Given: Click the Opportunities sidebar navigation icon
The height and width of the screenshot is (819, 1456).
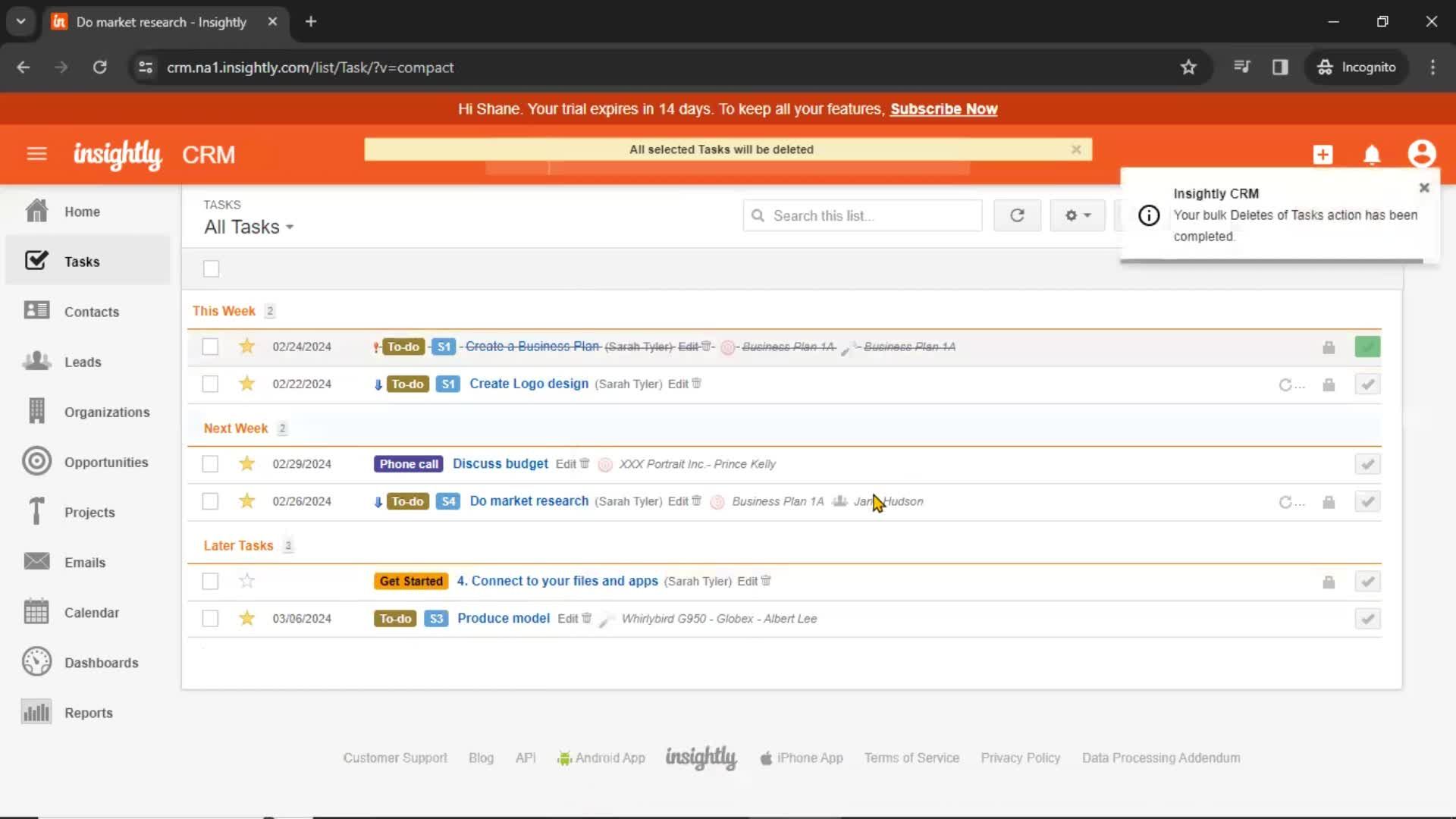Looking at the screenshot, I should [36, 461].
